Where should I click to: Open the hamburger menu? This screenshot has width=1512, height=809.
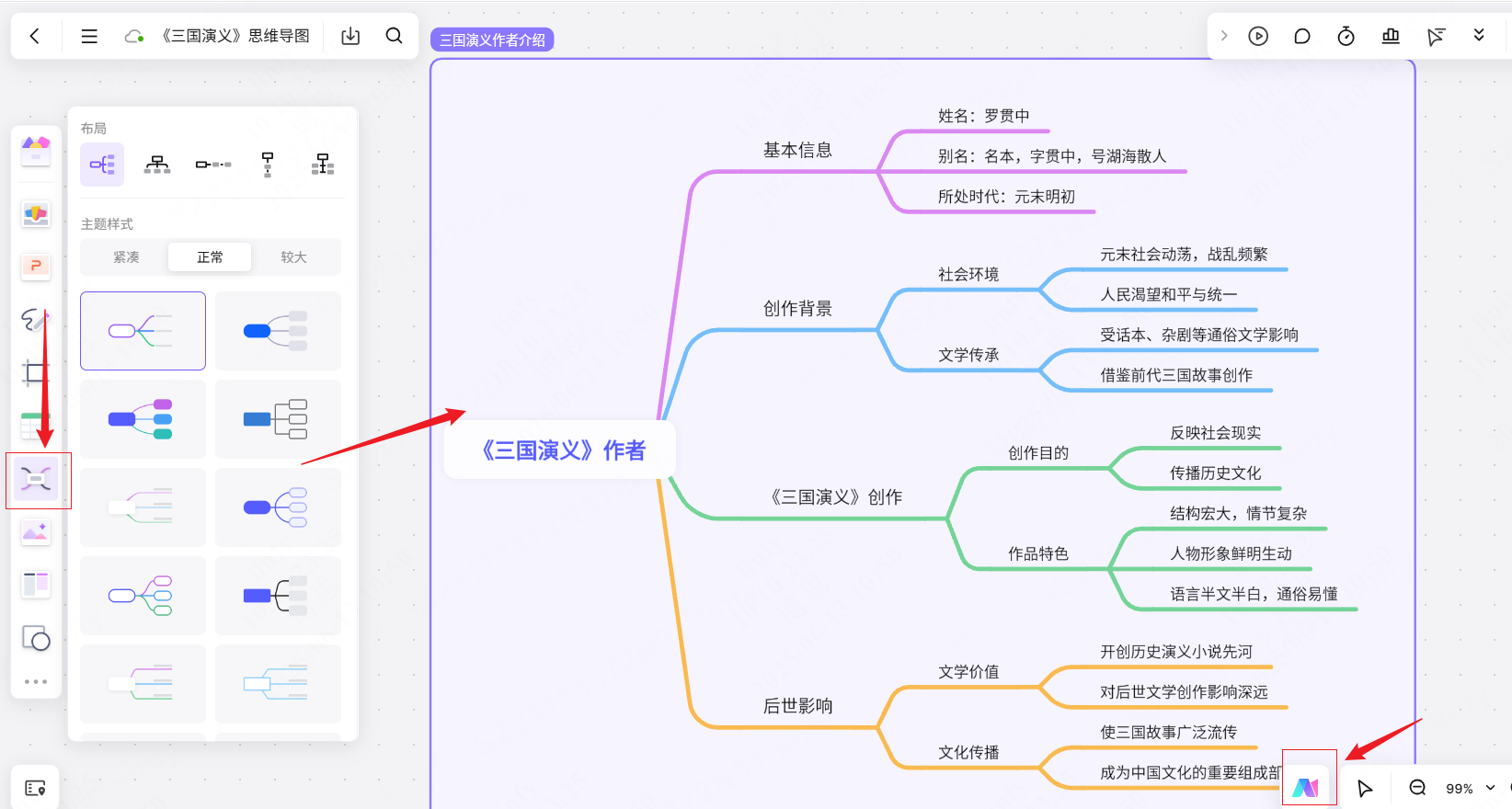pyautogui.click(x=89, y=36)
